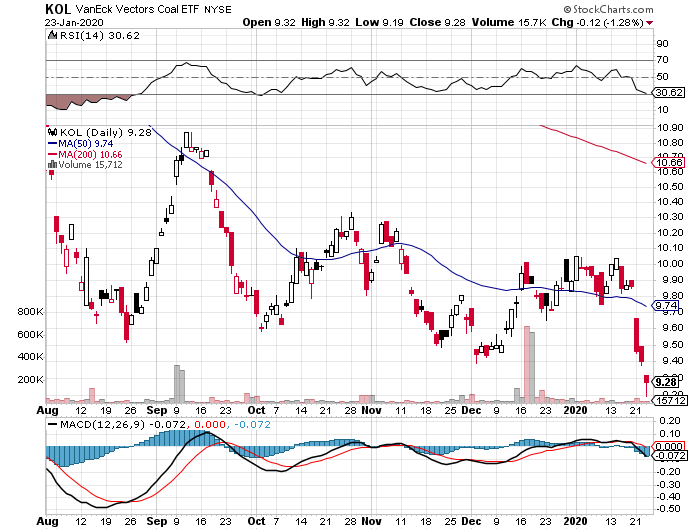Click the MA(200) 10.66 price tag
700x530 pixels.
668,163
